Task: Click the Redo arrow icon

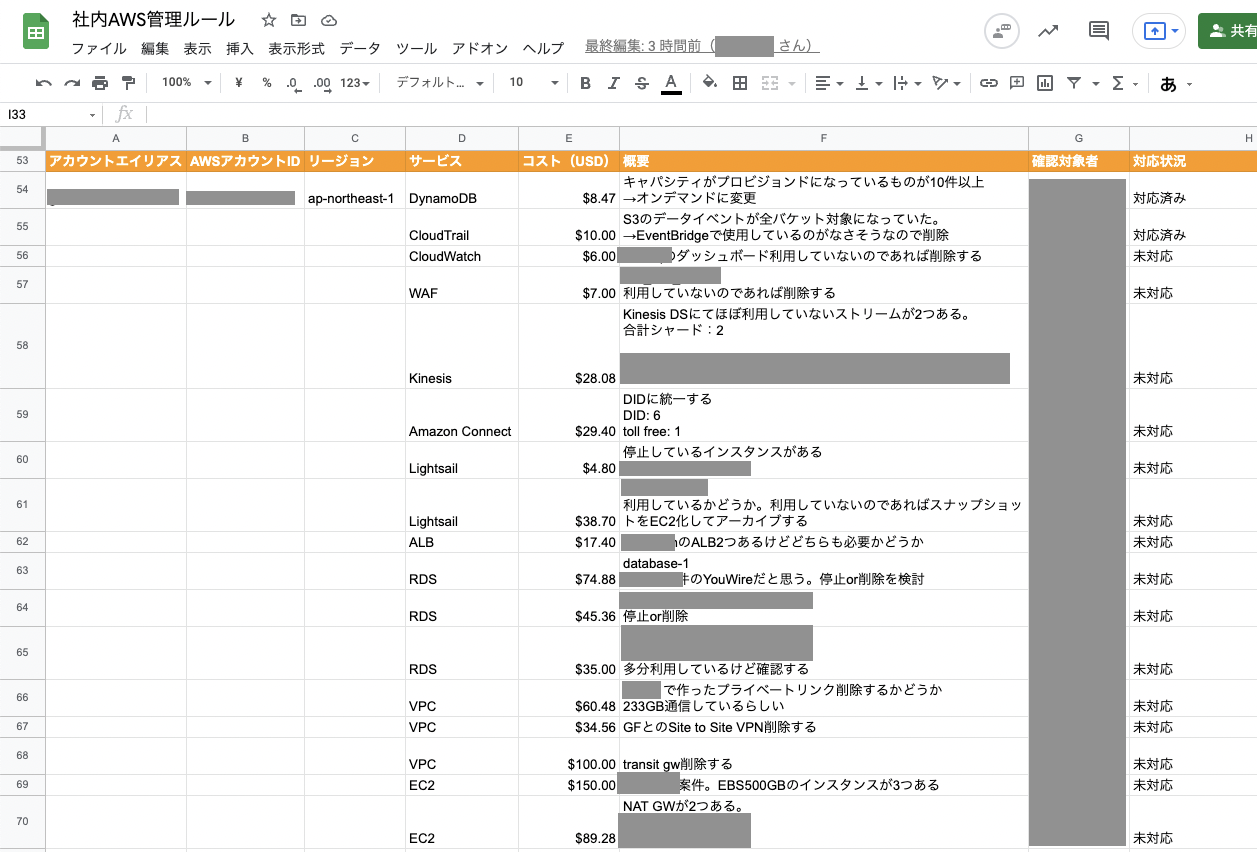Action: [72, 83]
